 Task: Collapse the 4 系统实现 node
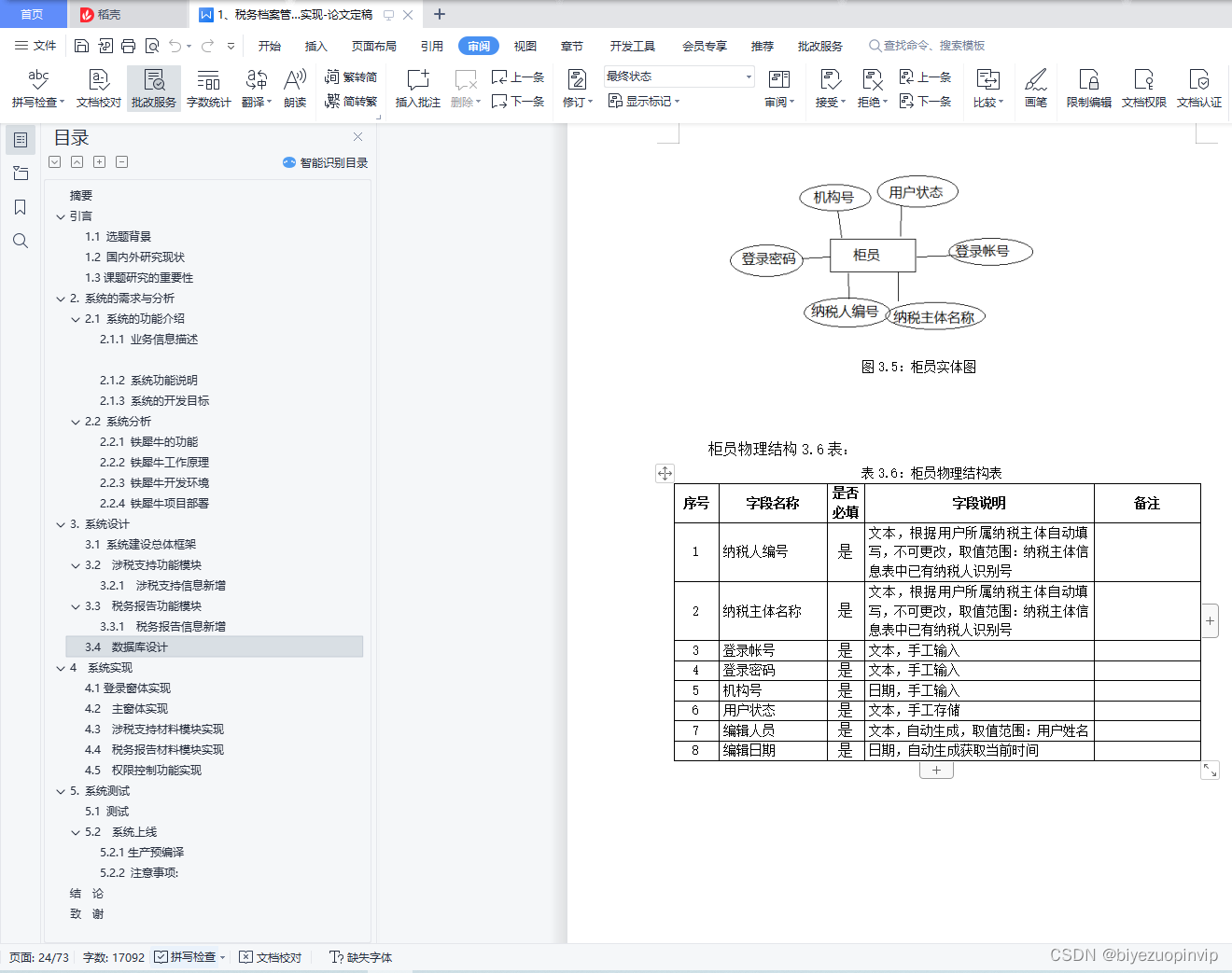pyautogui.click(x=61, y=668)
